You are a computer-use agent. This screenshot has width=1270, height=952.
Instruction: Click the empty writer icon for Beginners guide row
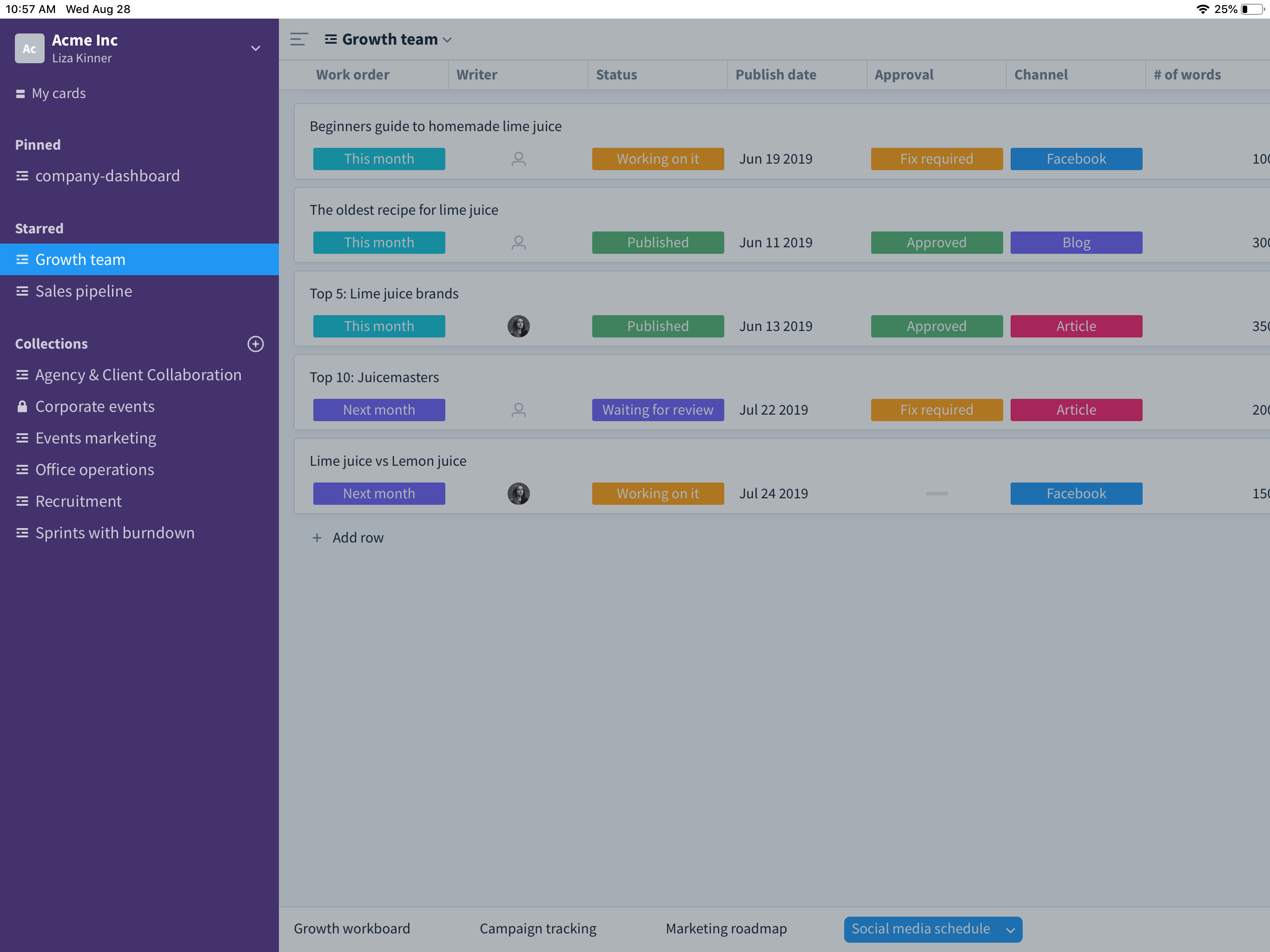pyautogui.click(x=518, y=159)
